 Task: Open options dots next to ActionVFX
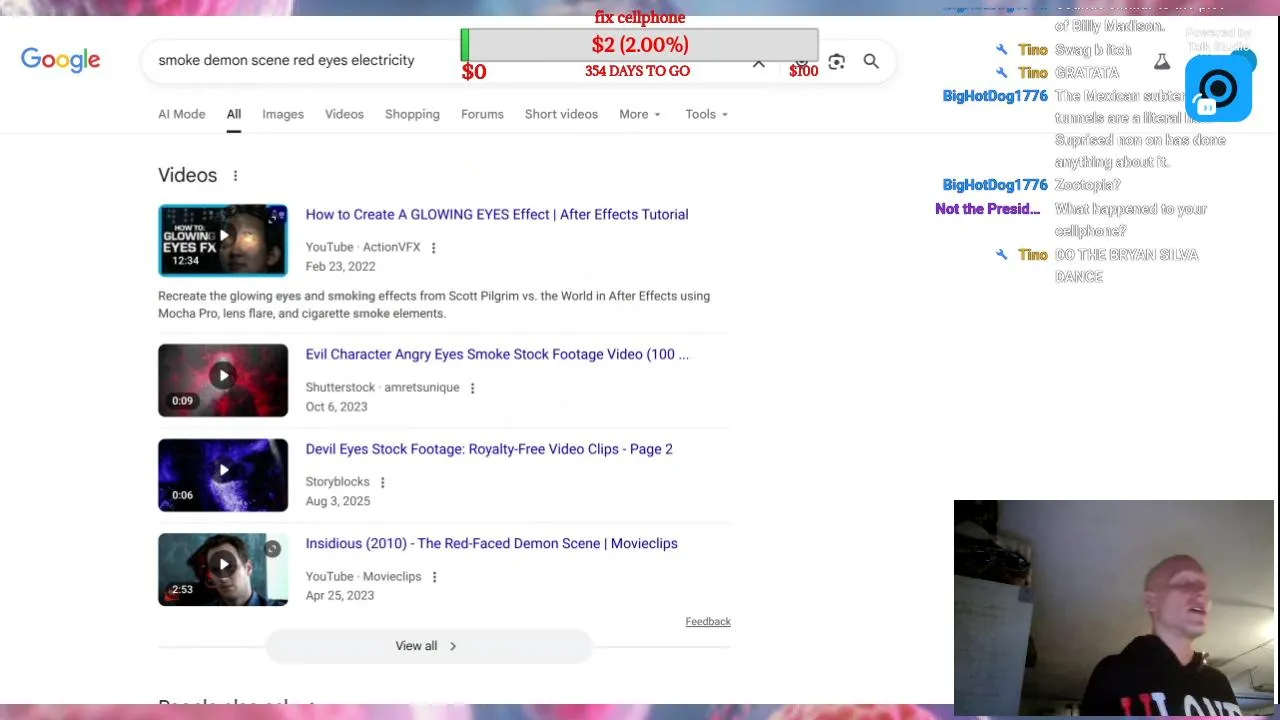433,248
